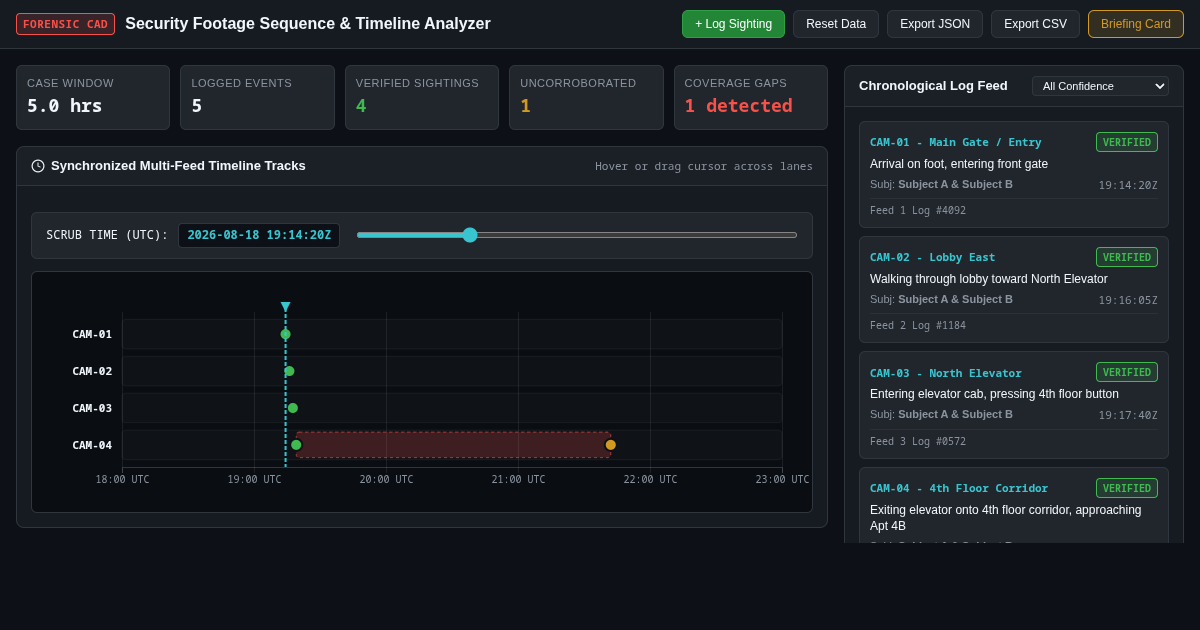Click the 19:14:20Z timestamp in CAM-01 card
This screenshot has width=1200, height=630.
pyautogui.click(x=1128, y=185)
